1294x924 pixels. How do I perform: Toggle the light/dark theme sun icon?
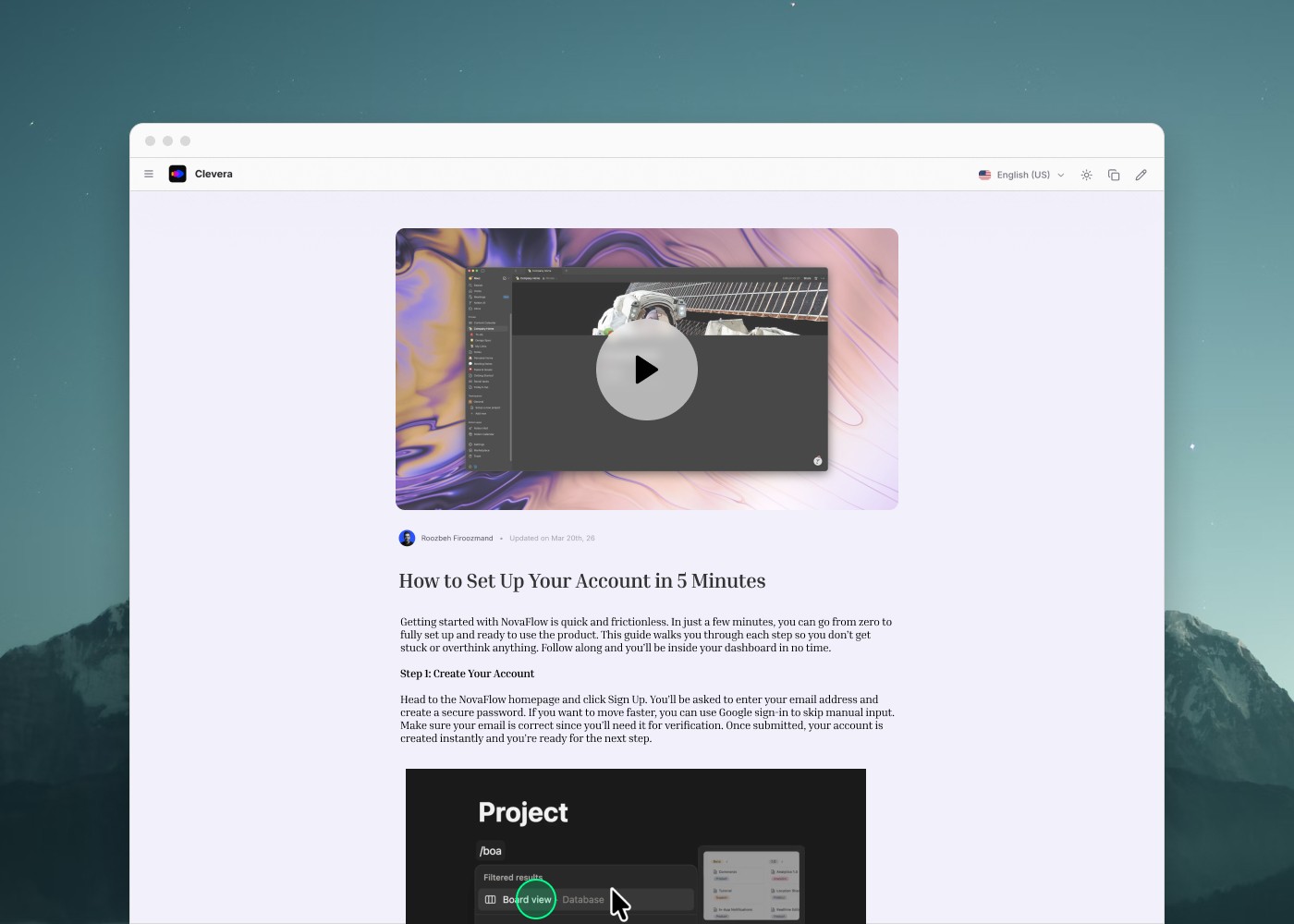(x=1087, y=175)
